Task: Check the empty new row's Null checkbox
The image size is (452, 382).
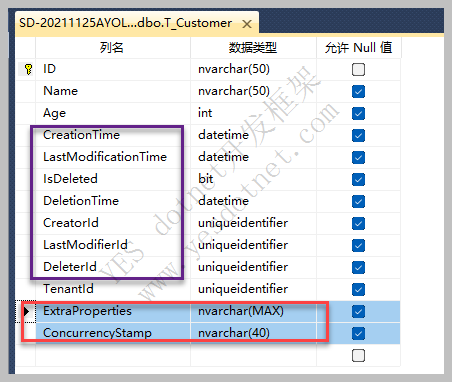Action: click(x=358, y=355)
